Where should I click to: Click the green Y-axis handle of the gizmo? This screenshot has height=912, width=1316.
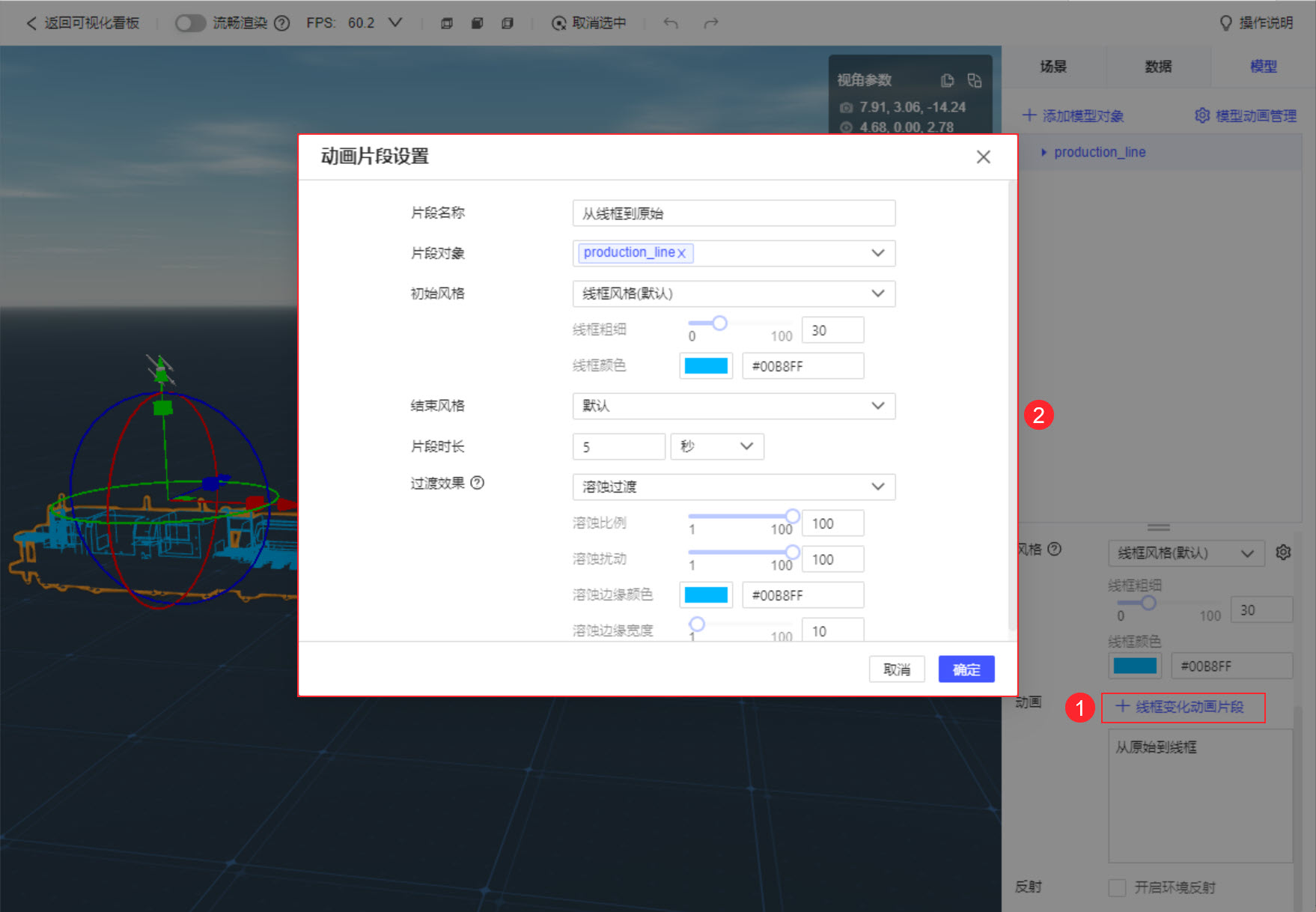(162, 407)
